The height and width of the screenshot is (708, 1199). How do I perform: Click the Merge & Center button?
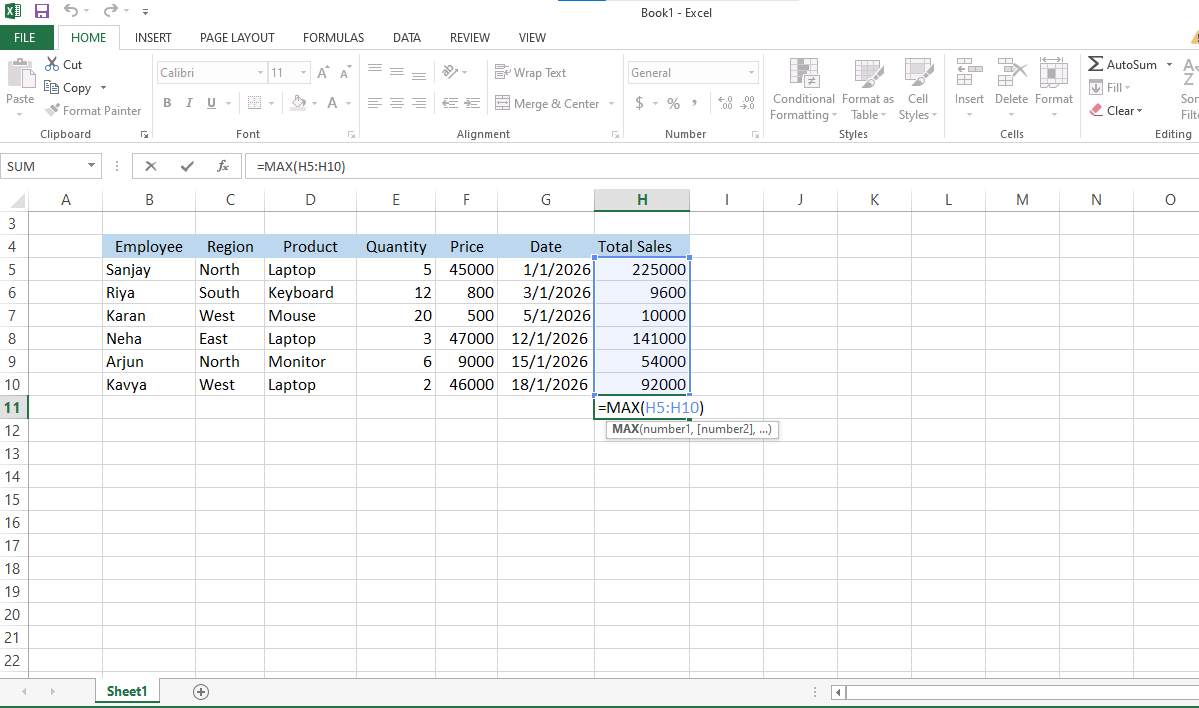pos(546,104)
